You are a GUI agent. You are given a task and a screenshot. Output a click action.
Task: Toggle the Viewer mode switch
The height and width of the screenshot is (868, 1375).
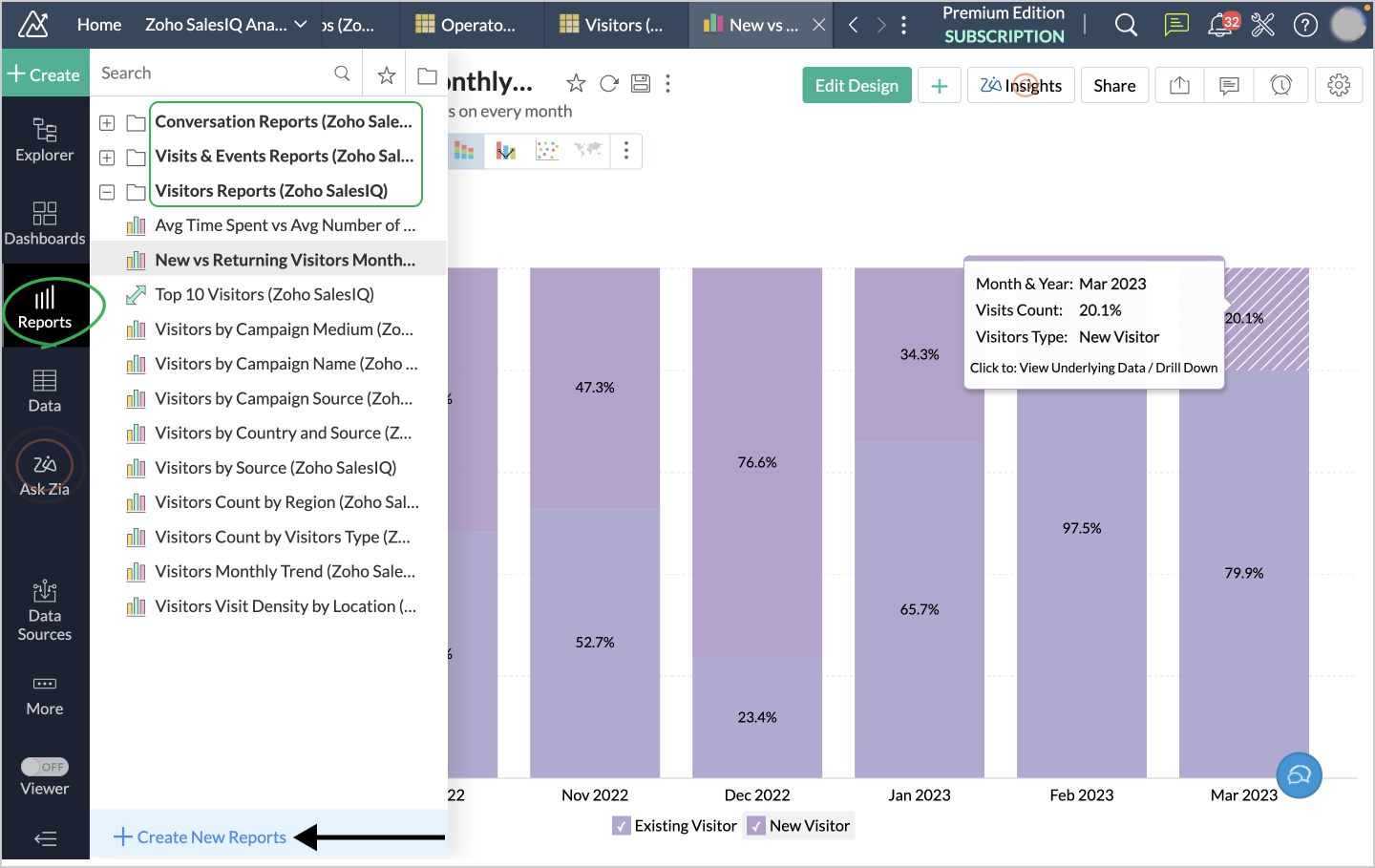pos(45,767)
